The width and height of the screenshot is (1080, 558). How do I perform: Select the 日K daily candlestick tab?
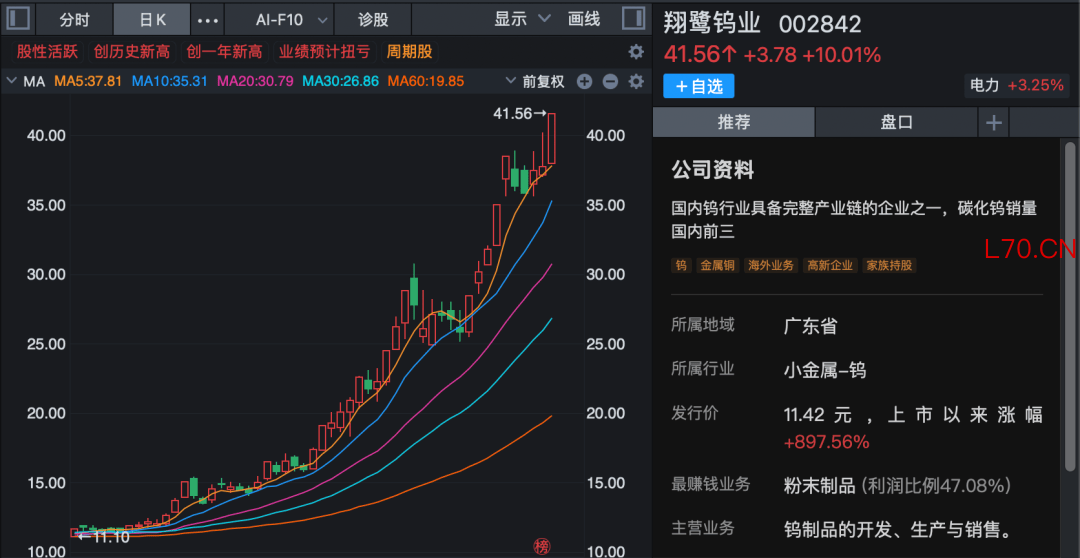pos(152,19)
